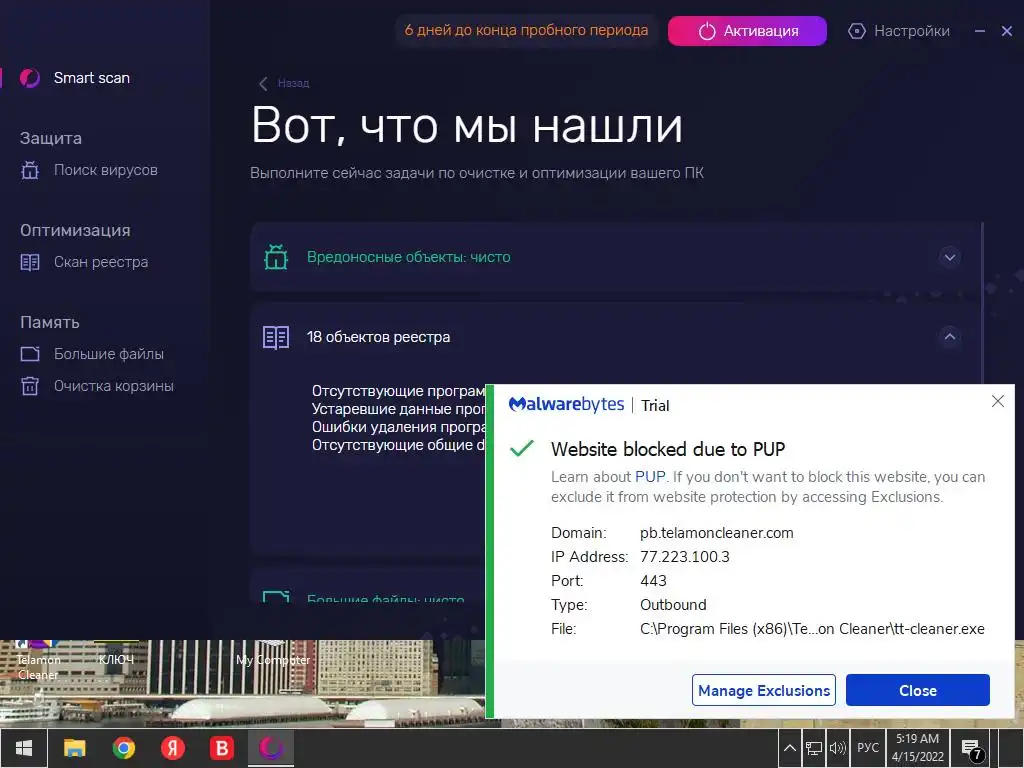
Task: Launch Yandex browser from the taskbar
Action: pos(173,748)
